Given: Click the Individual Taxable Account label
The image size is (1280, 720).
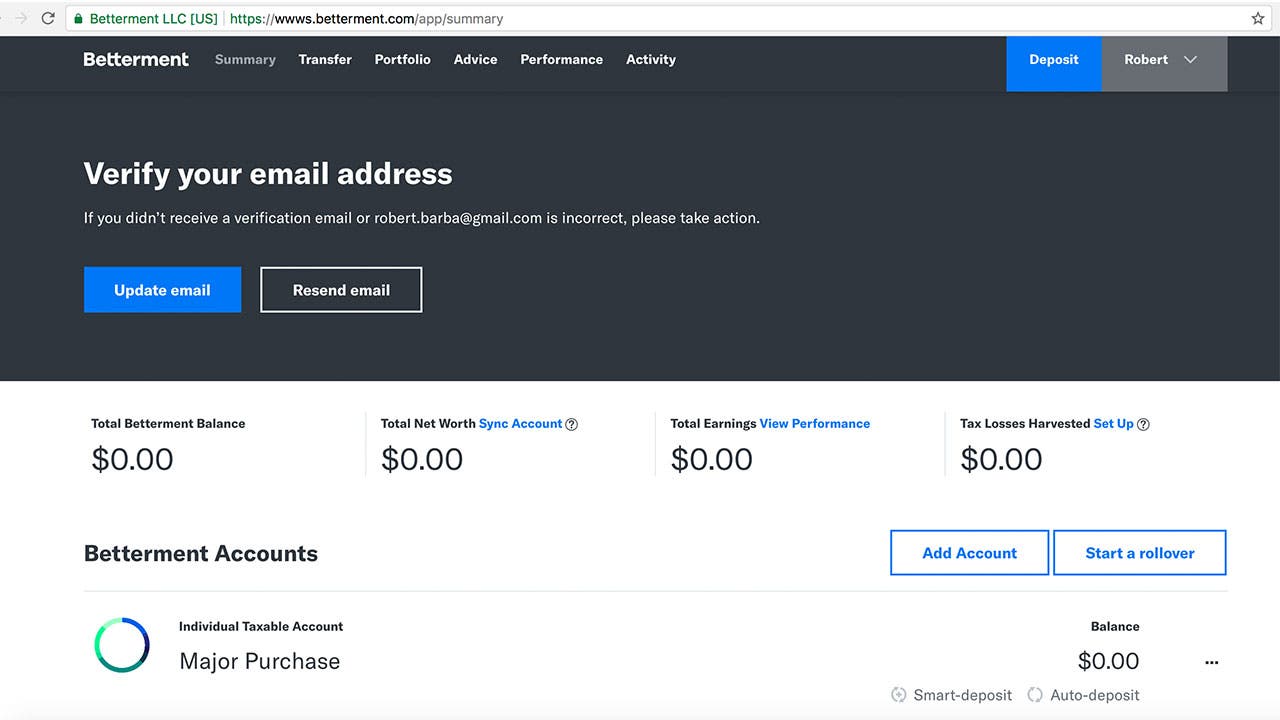Looking at the screenshot, I should pyautogui.click(x=261, y=627).
